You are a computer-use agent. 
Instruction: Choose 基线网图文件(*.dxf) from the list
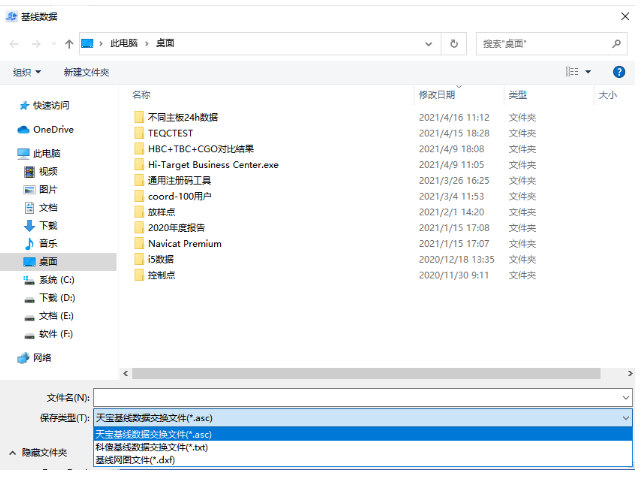click(363, 460)
